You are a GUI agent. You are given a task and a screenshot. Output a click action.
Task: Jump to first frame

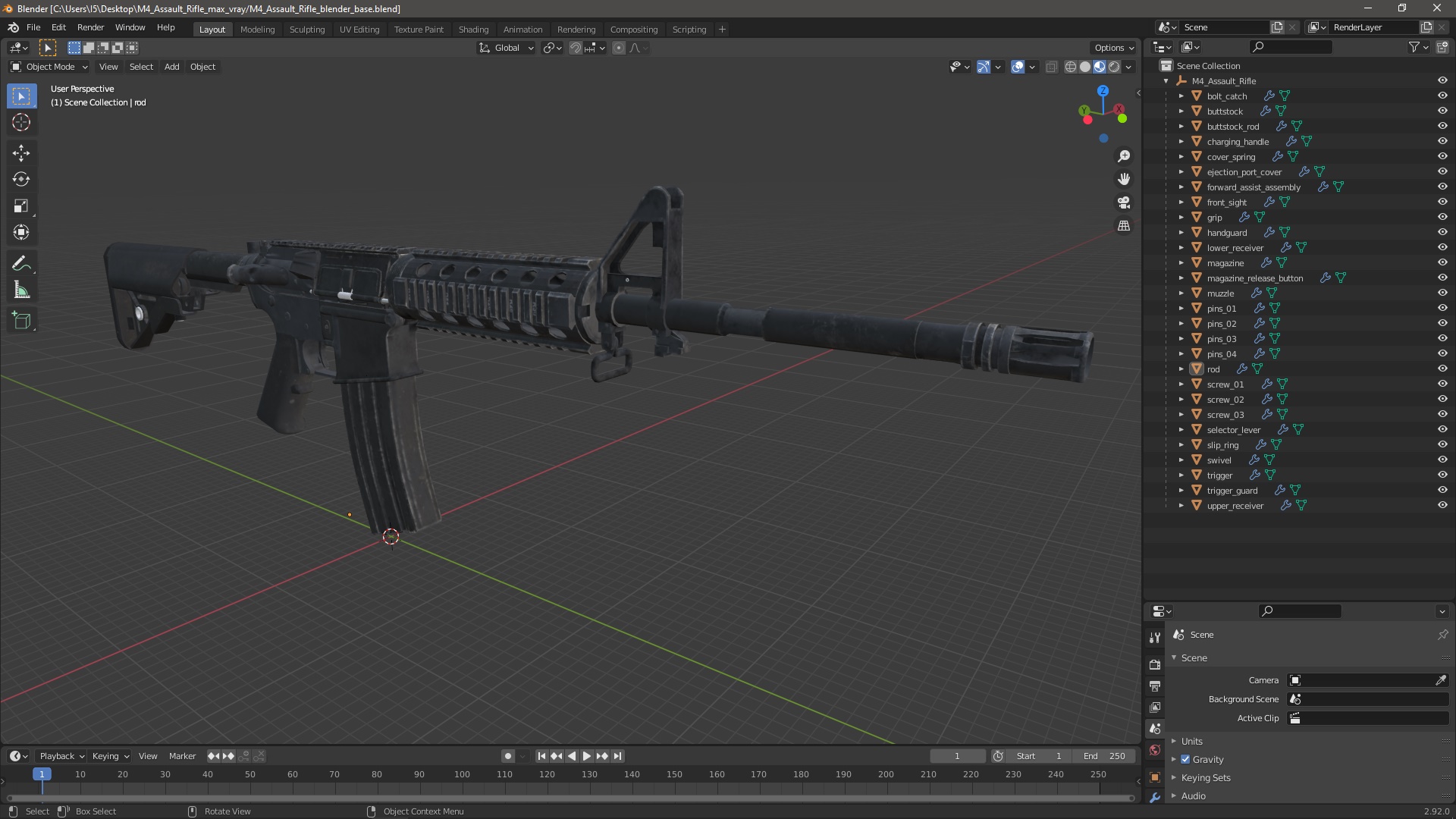[x=541, y=756]
